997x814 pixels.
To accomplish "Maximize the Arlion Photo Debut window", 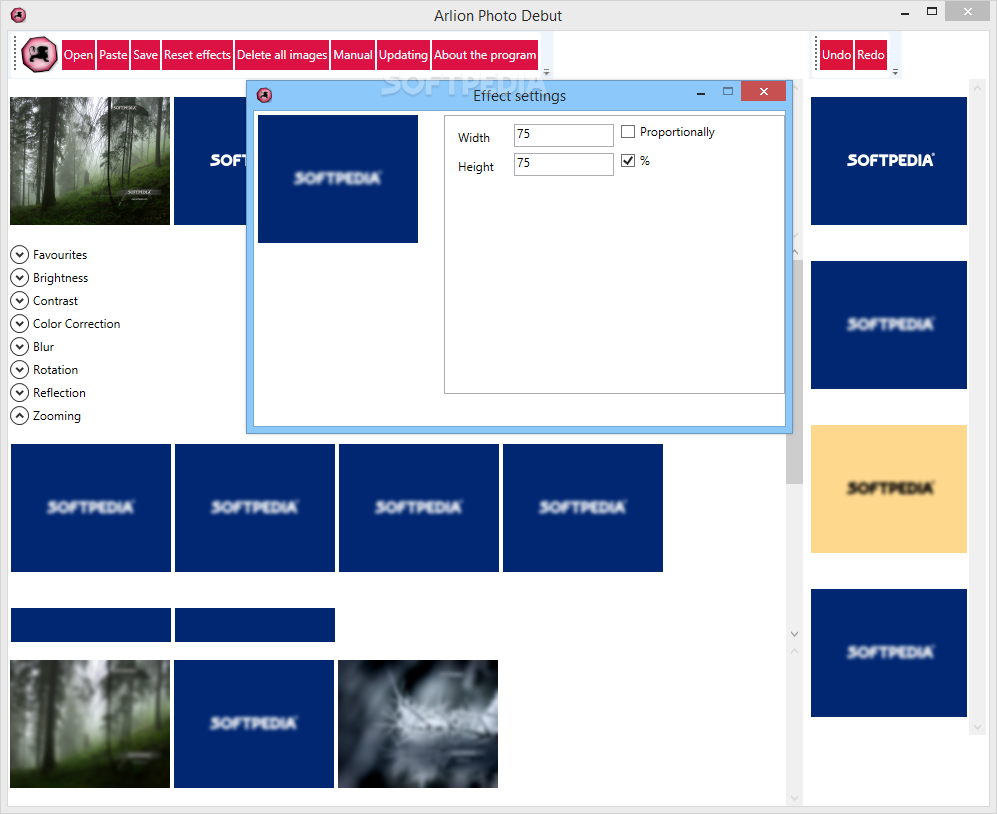I will (932, 11).
